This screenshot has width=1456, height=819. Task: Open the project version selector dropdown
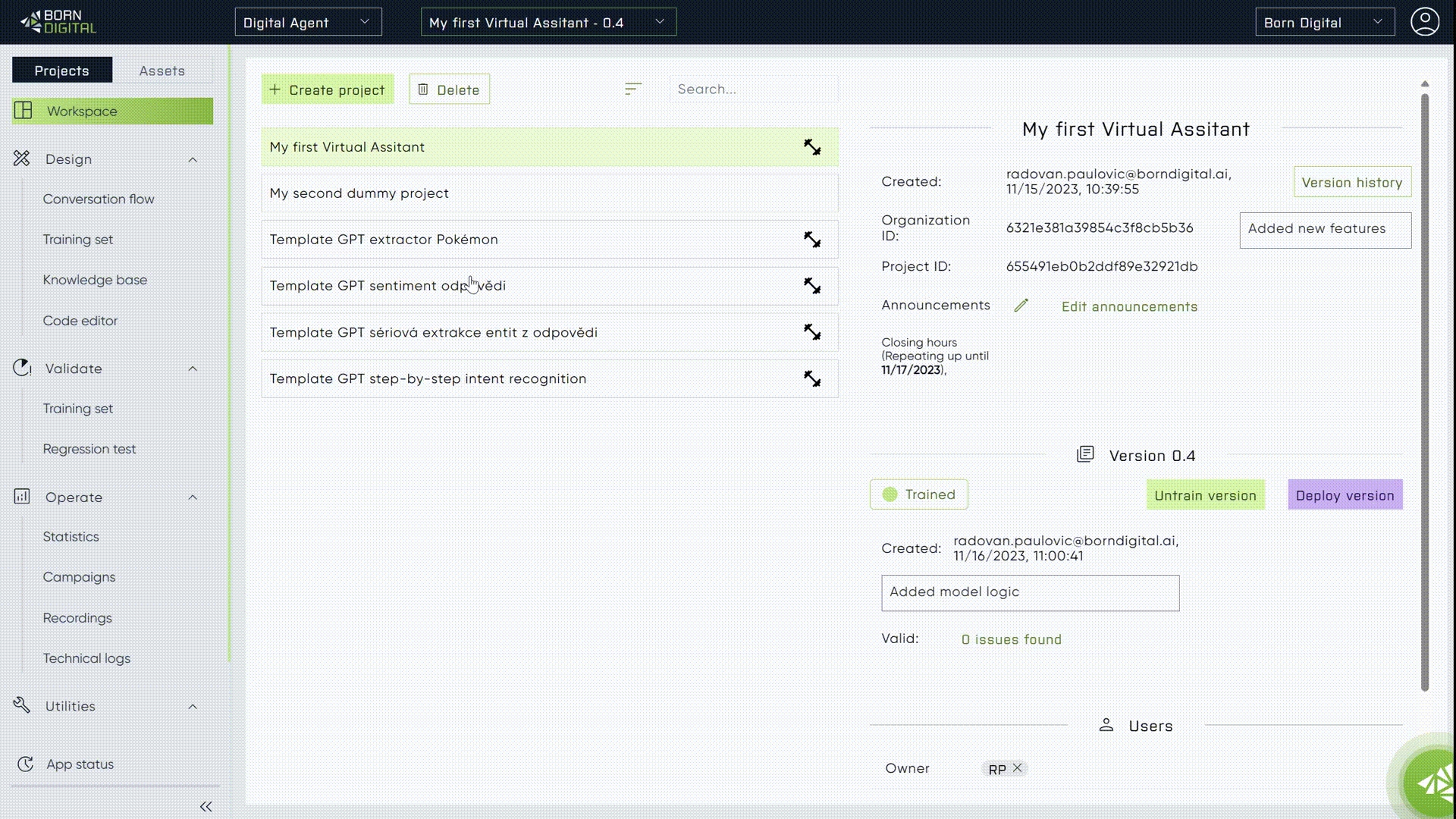(548, 23)
